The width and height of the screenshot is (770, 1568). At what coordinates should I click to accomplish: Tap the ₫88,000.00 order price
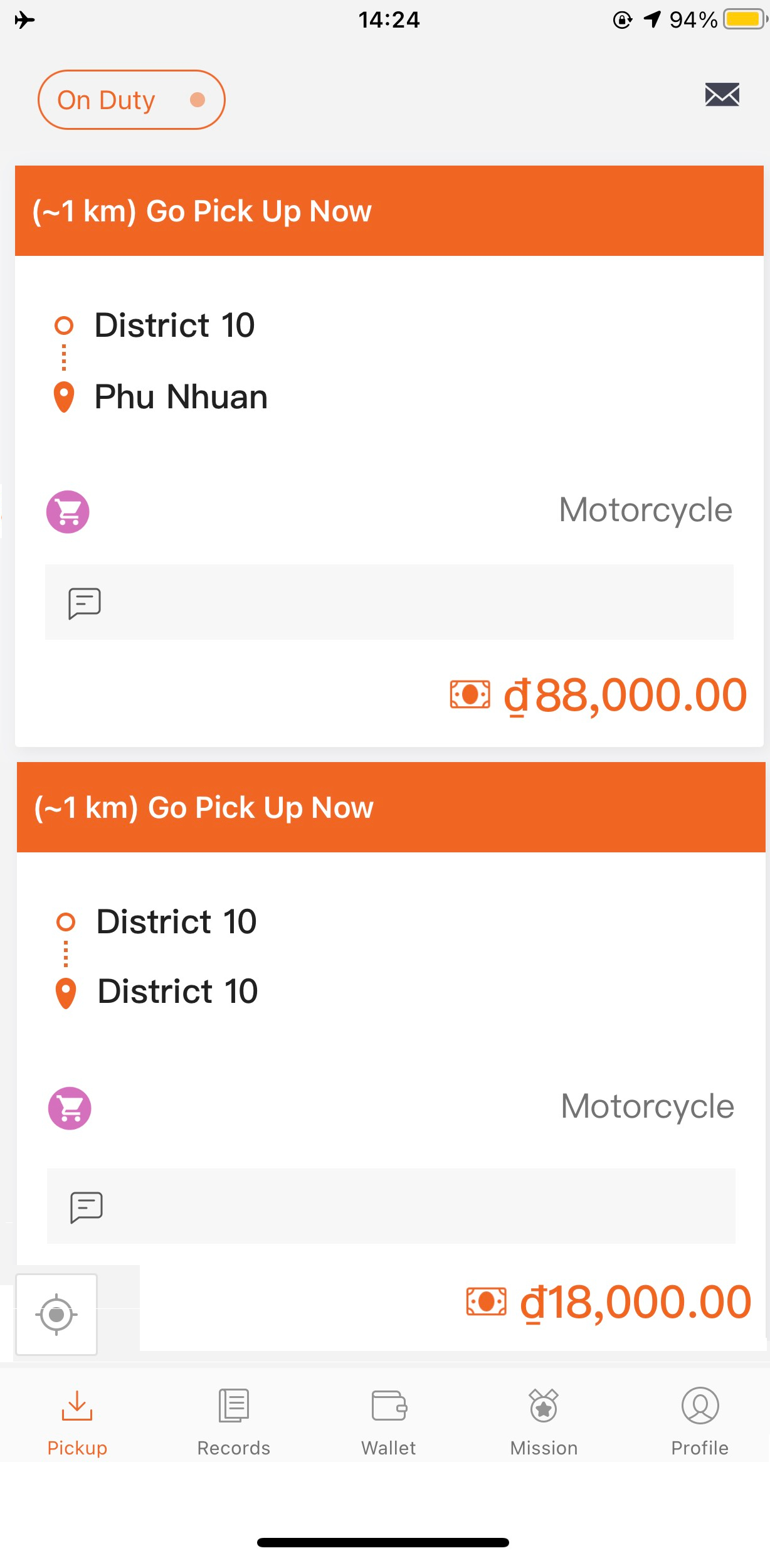[625, 695]
